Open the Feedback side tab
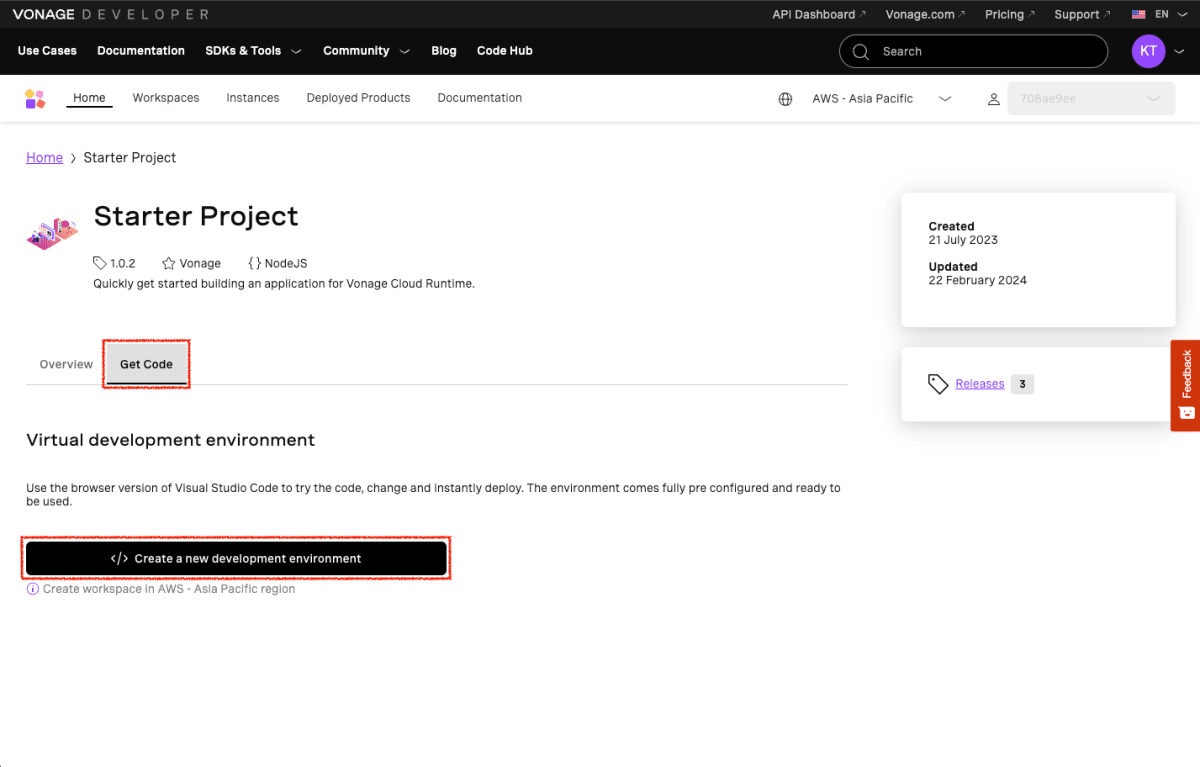The width and height of the screenshot is (1200, 767). (1185, 385)
